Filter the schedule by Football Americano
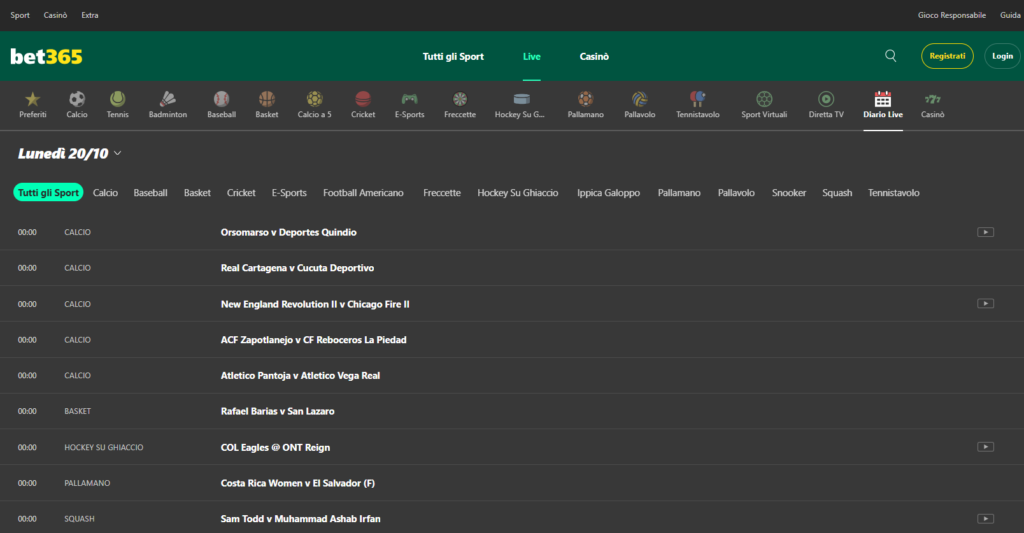Viewport: 1024px width, 533px height. (x=363, y=193)
